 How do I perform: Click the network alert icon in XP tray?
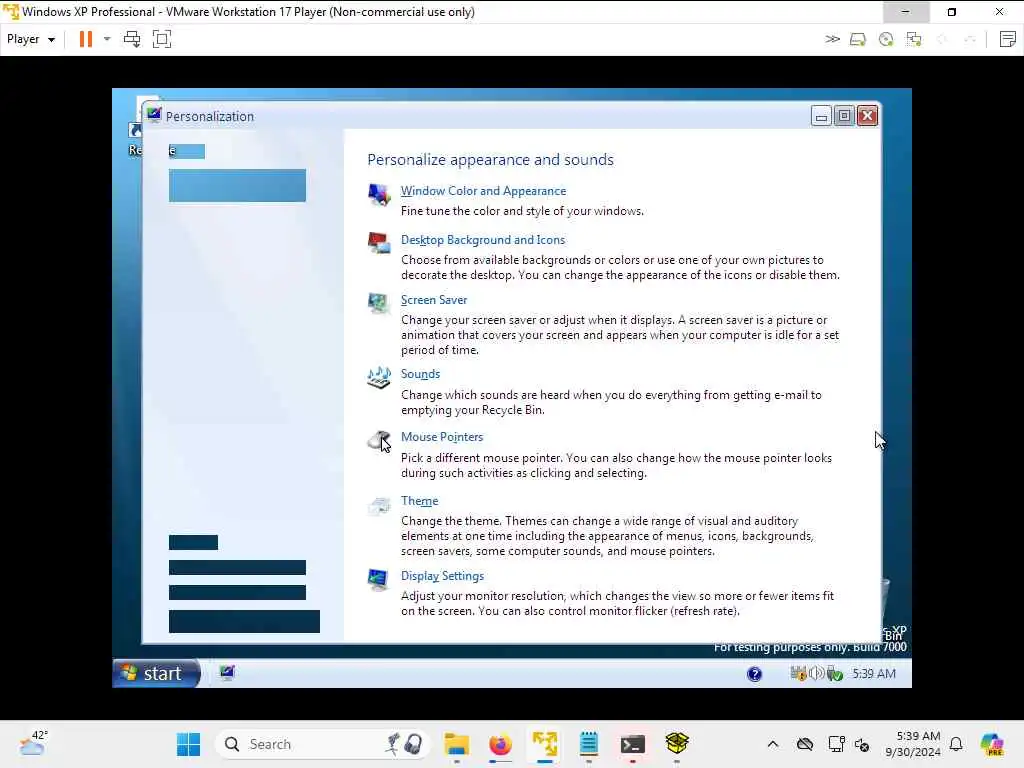pyautogui.click(x=799, y=673)
